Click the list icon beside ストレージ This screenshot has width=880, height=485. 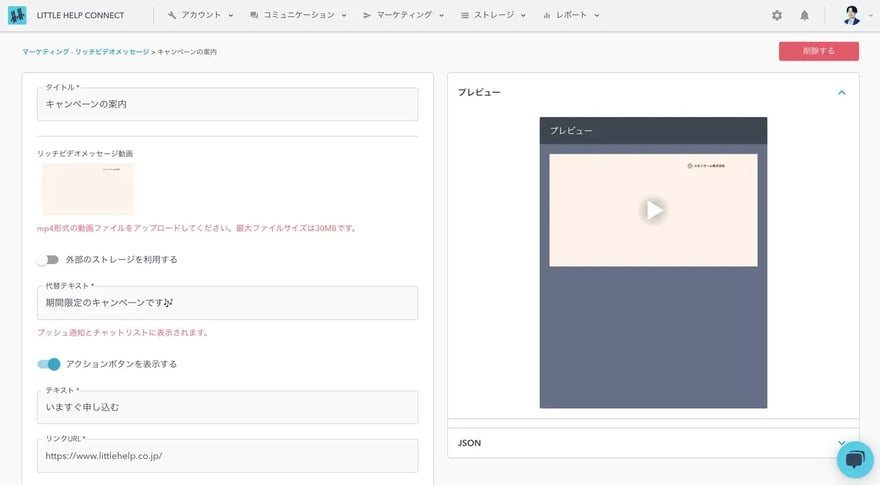click(x=465, y=15)
